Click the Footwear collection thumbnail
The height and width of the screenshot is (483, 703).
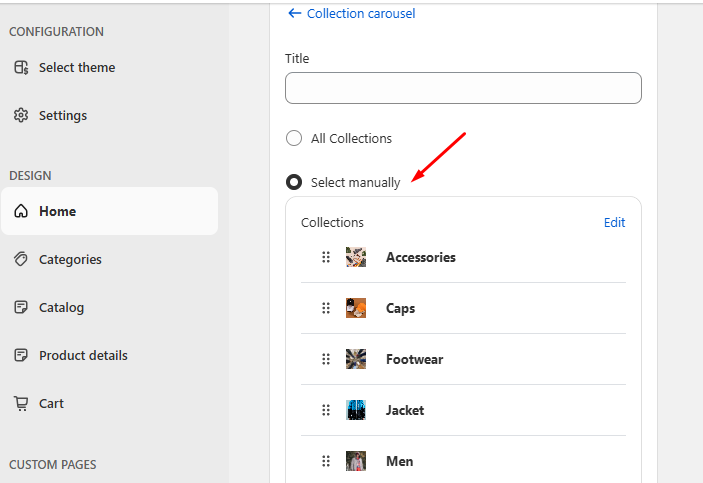click(356, 359)
